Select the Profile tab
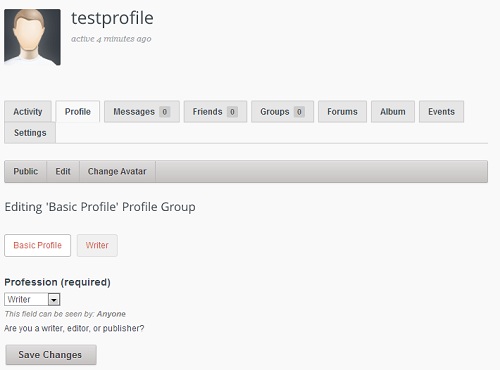 (78, 111)
